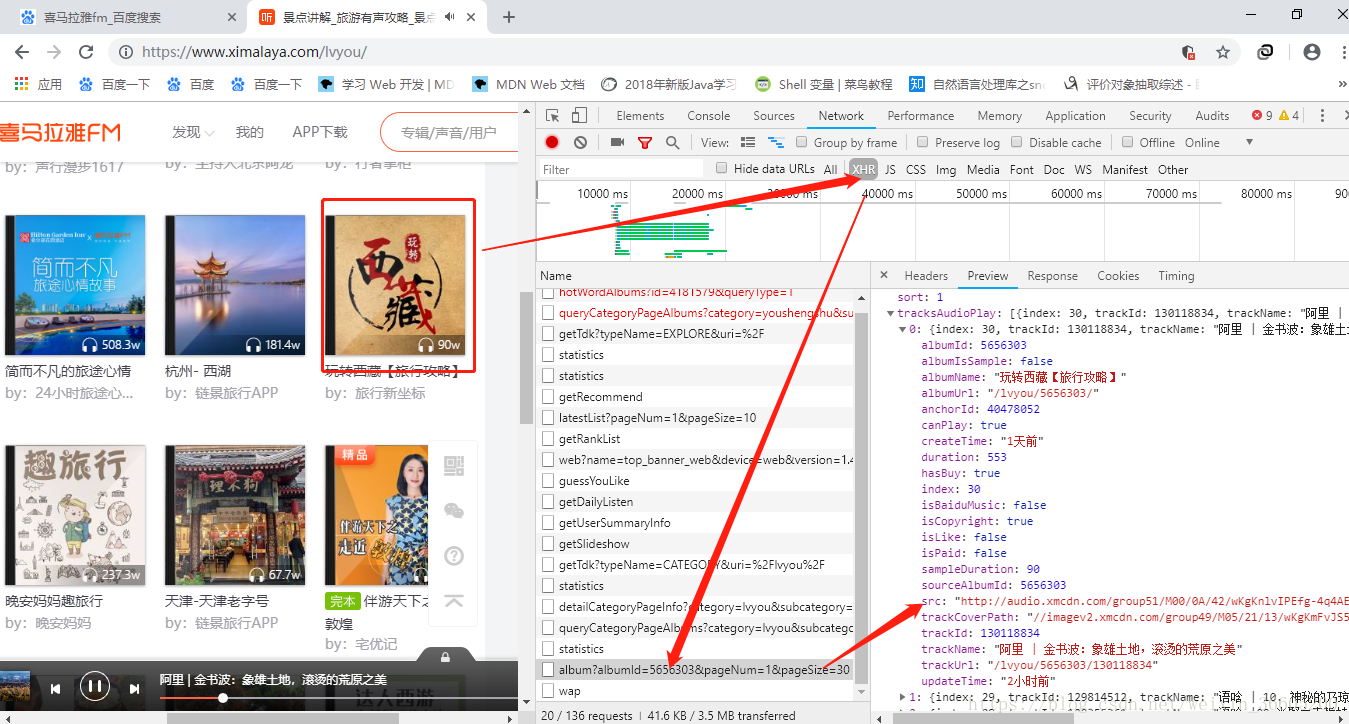Viewport: 1349px width, 724px height.
Task: Select the album?albumId=5656303 request
Action: 697,670
